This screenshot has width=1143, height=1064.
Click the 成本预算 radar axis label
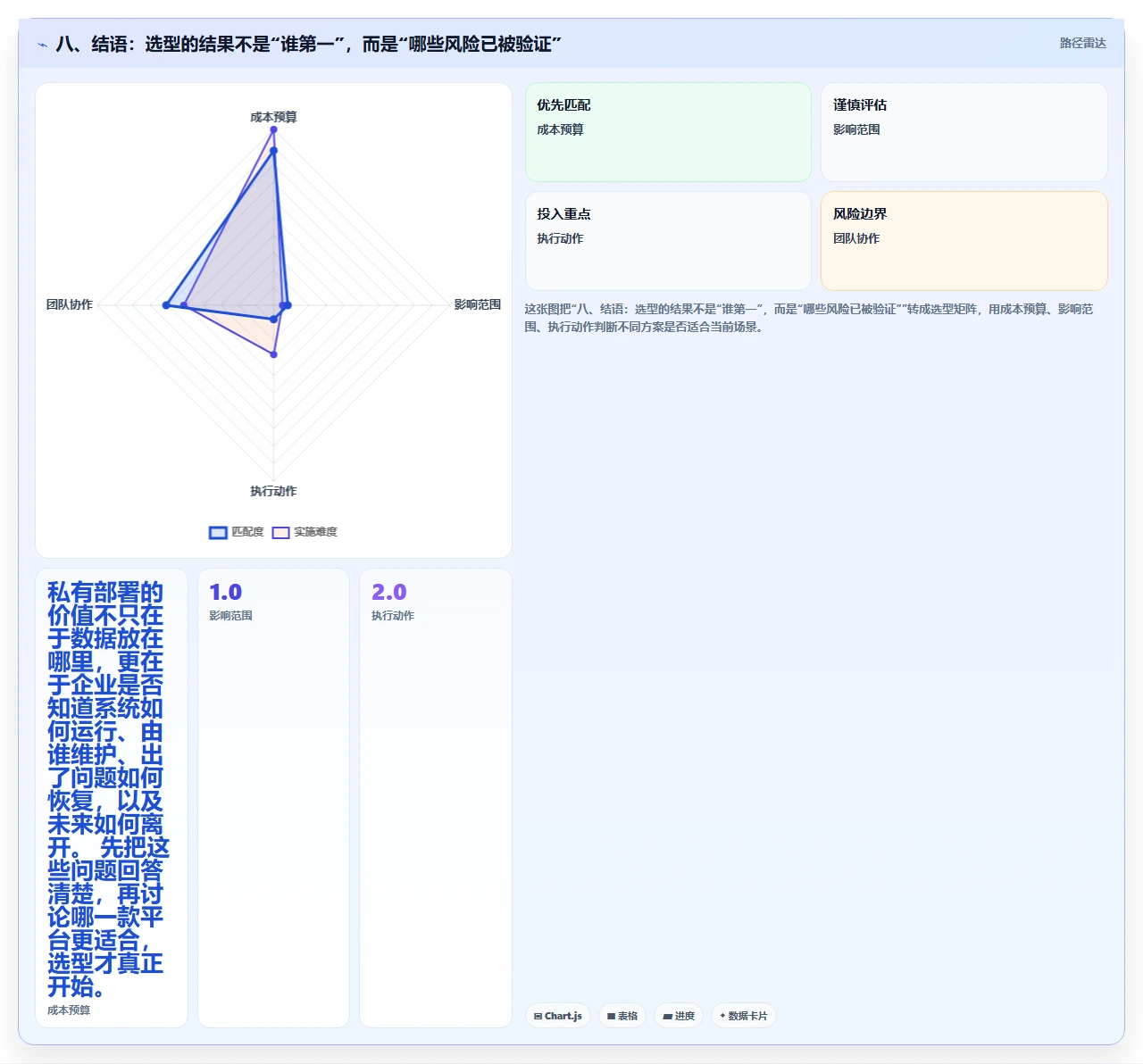[x=273, y=117]
